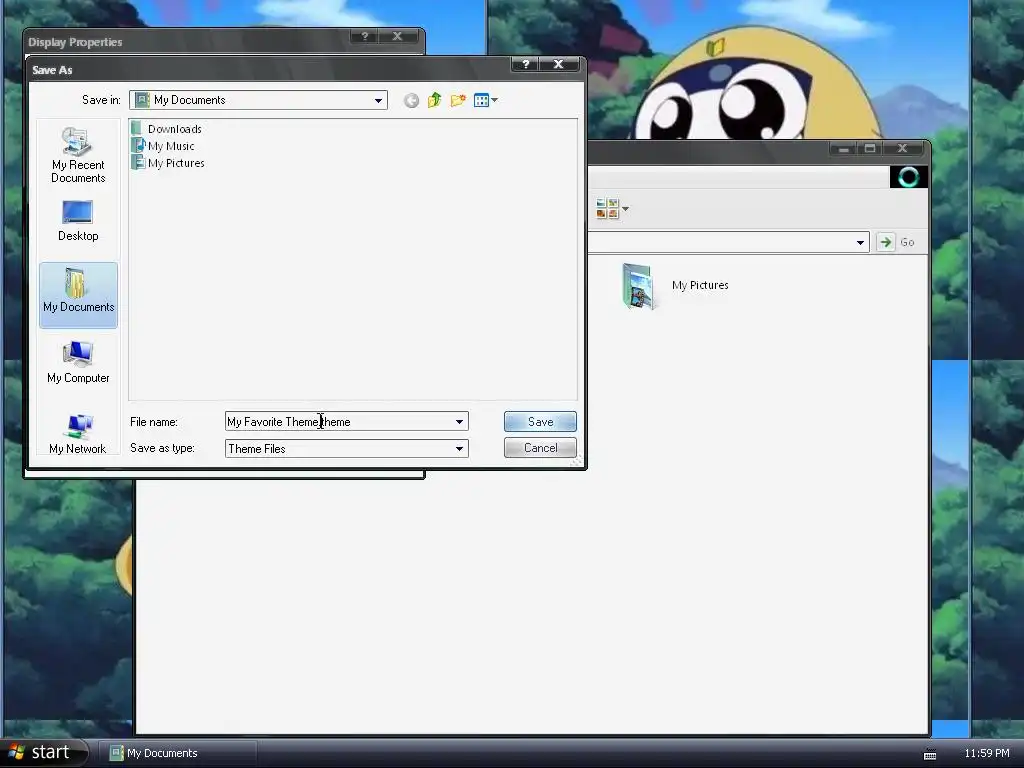Go back using the Save As back arrow icon

411,100
